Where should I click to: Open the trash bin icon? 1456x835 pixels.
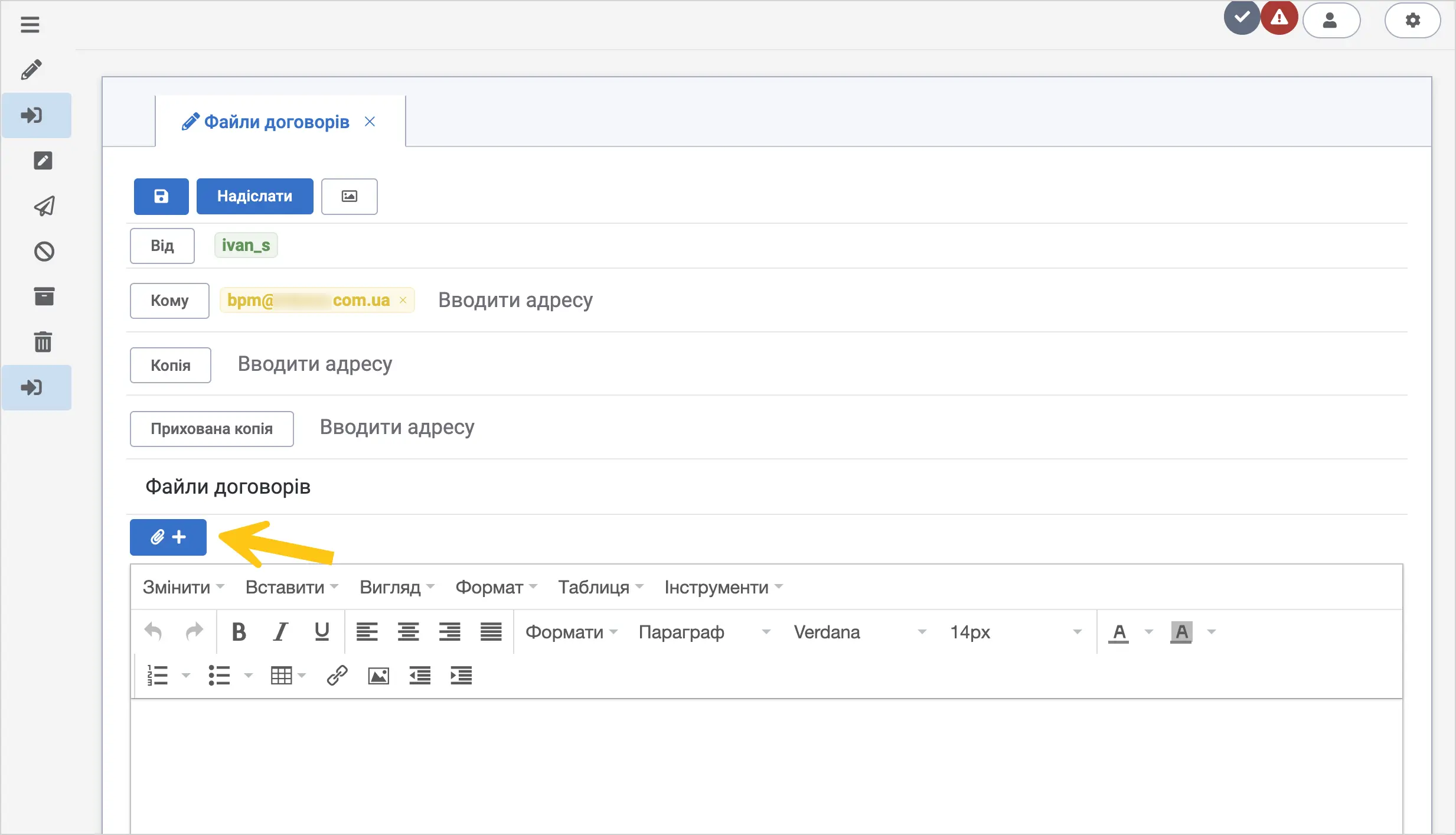pos(43,342)
